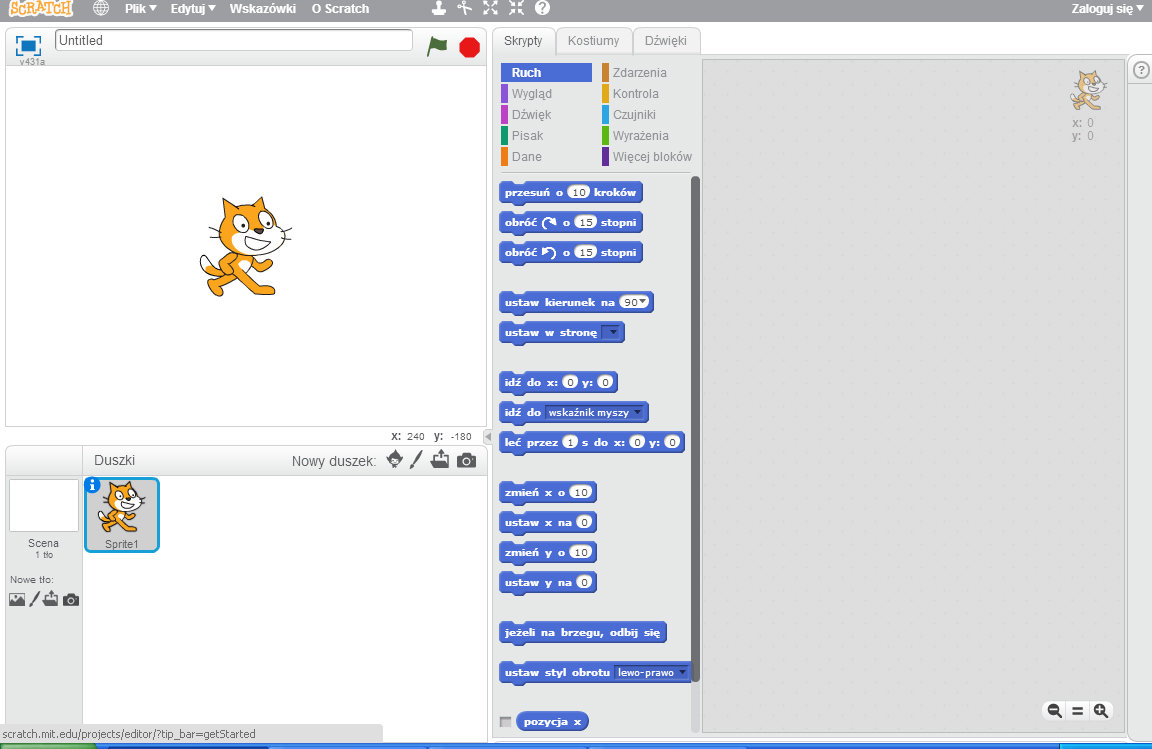Image resolution: width=1152 pixels, height=749 pixels.
Task: Choose new sprite from library
Action: [x=395, y=459]
